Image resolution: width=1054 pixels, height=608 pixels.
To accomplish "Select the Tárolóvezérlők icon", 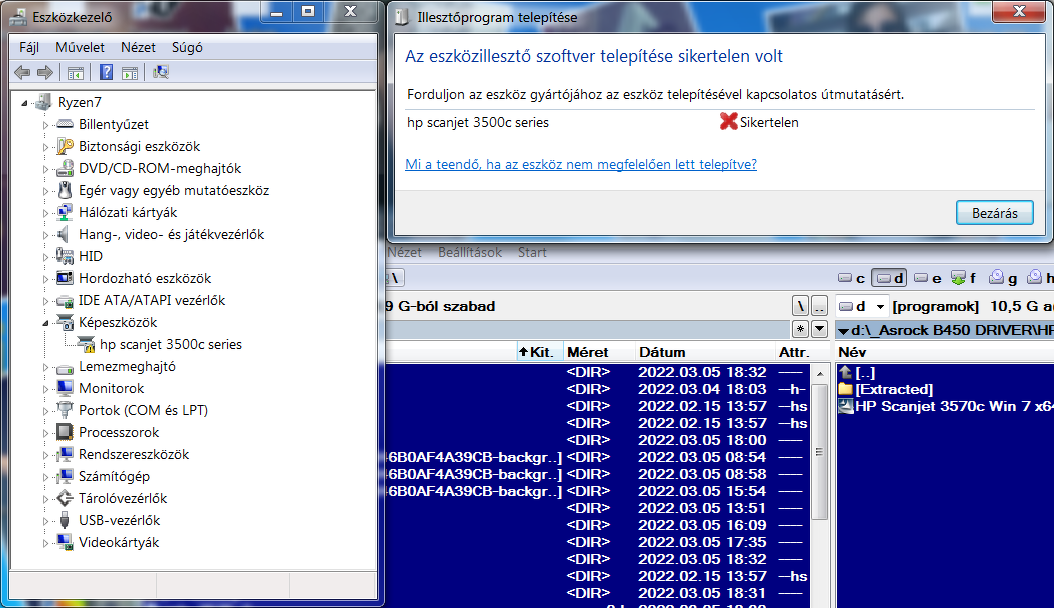I will pyautogui.click(x=65, y=498).
